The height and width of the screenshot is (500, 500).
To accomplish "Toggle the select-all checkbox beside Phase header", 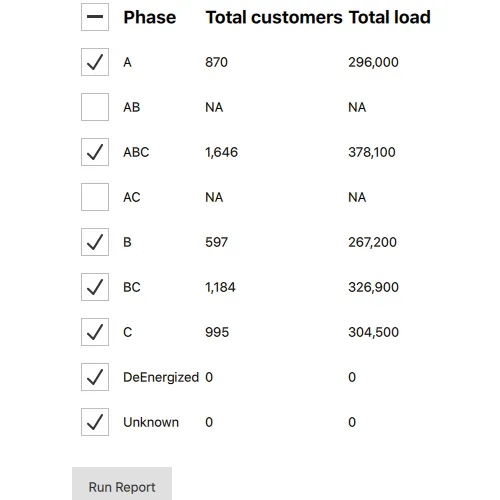I will click(95, 17).
